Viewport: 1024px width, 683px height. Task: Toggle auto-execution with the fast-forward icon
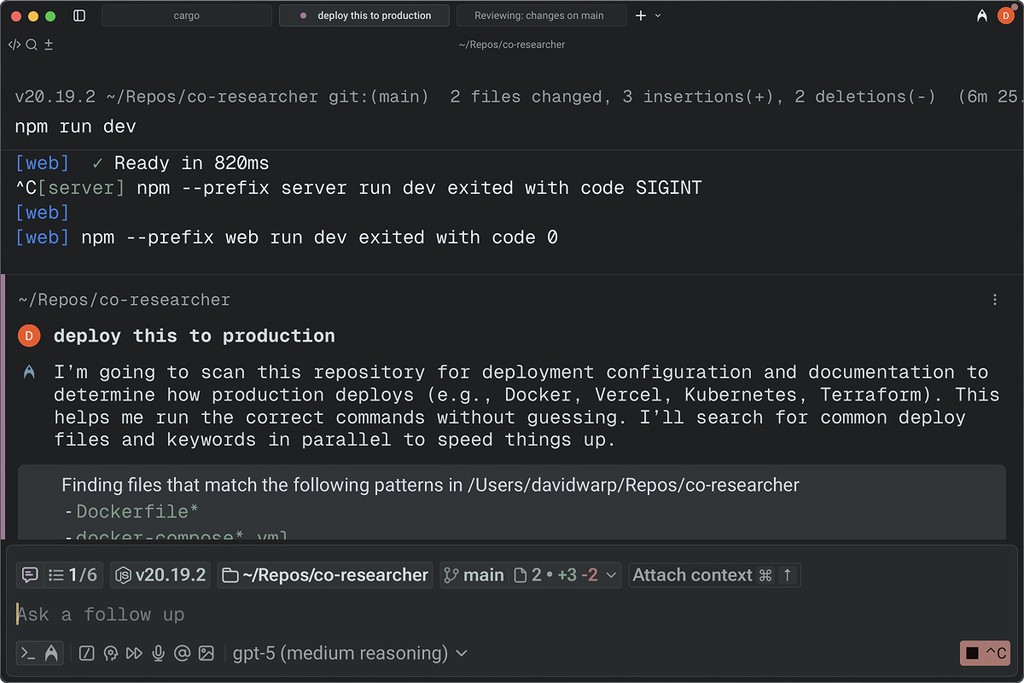[x=134, y=652]
